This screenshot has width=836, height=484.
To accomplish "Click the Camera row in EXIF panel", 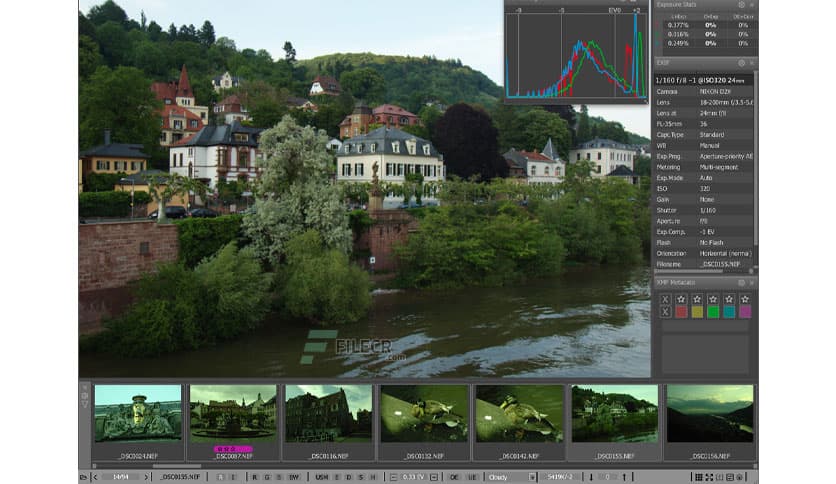I will [x=703, y=92].
